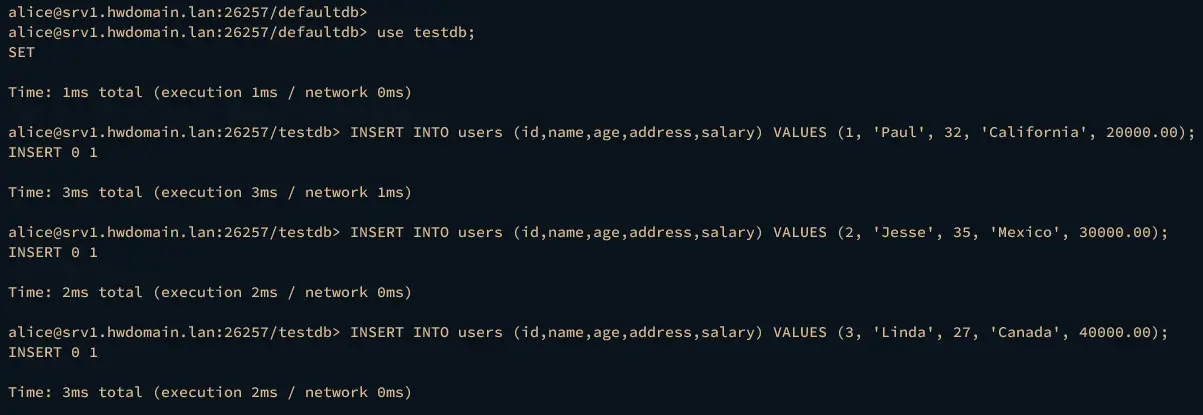Click the last 'INSERT 0 1' result
1203x415 pixels.
pyautogui.click(x=53, y=353)
